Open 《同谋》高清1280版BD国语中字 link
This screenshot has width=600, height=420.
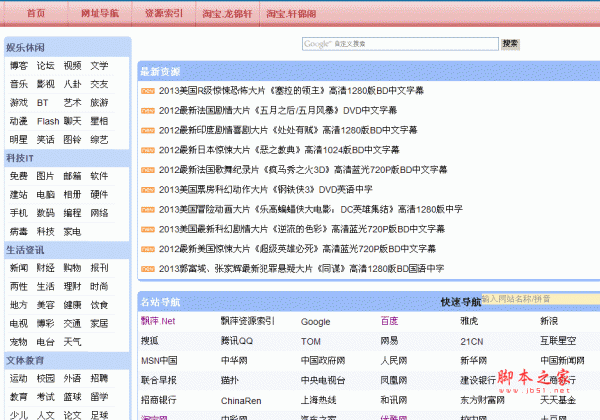point(302,269)
